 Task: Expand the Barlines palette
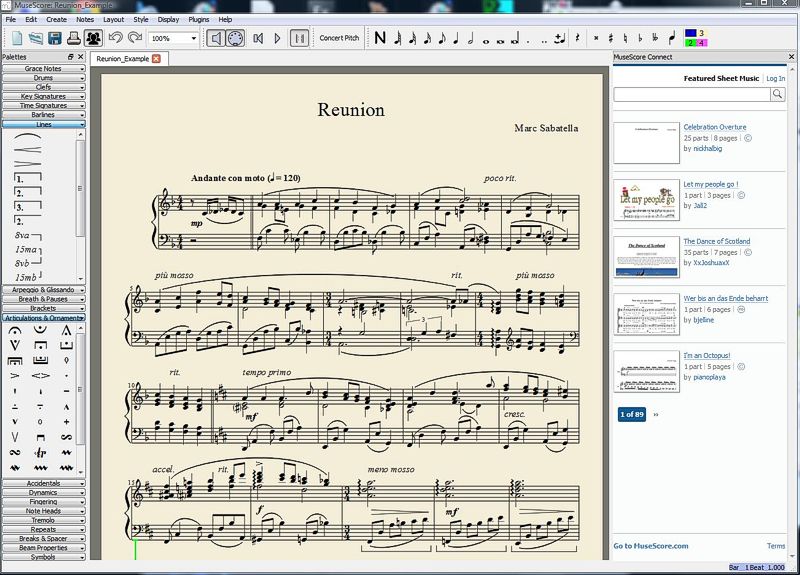coord(43,115)
